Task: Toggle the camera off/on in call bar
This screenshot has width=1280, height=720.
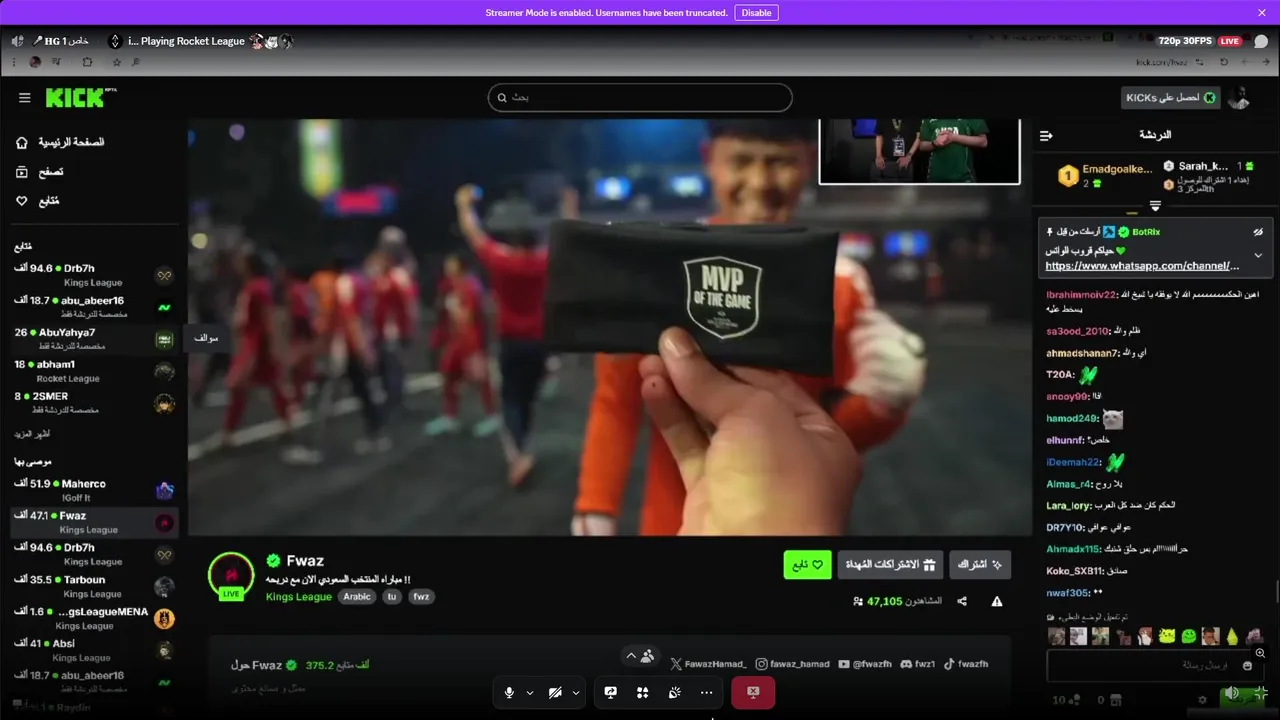Action: pyautogui.click(x=555, y=692)
